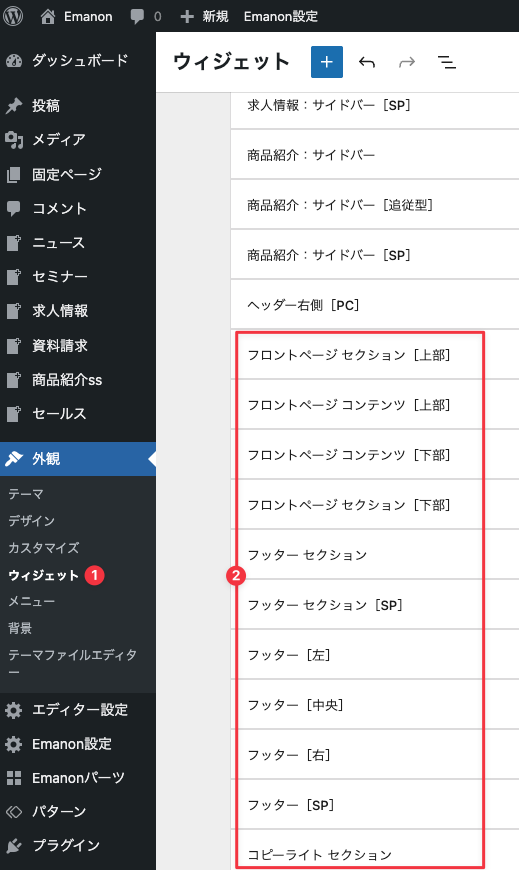This screenshot has width=519, height=870.
Task: Open Emanon設定 in the top admin bar
Action: pos(281,17)
